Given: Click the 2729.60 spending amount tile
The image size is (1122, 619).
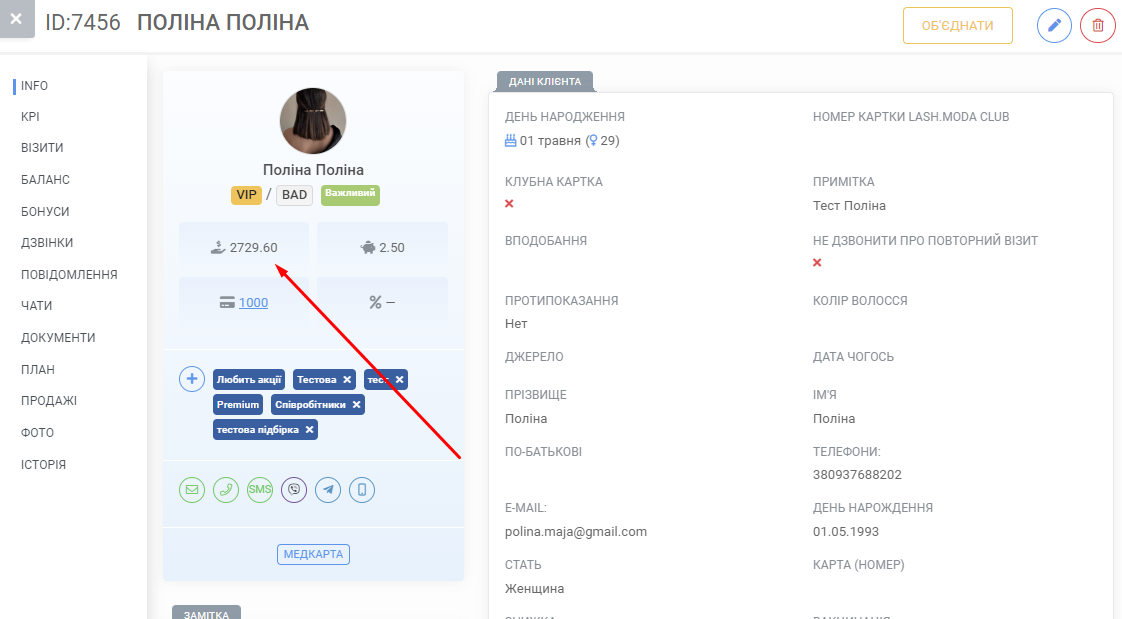Looking at the screenshot, I should (244, 248).
